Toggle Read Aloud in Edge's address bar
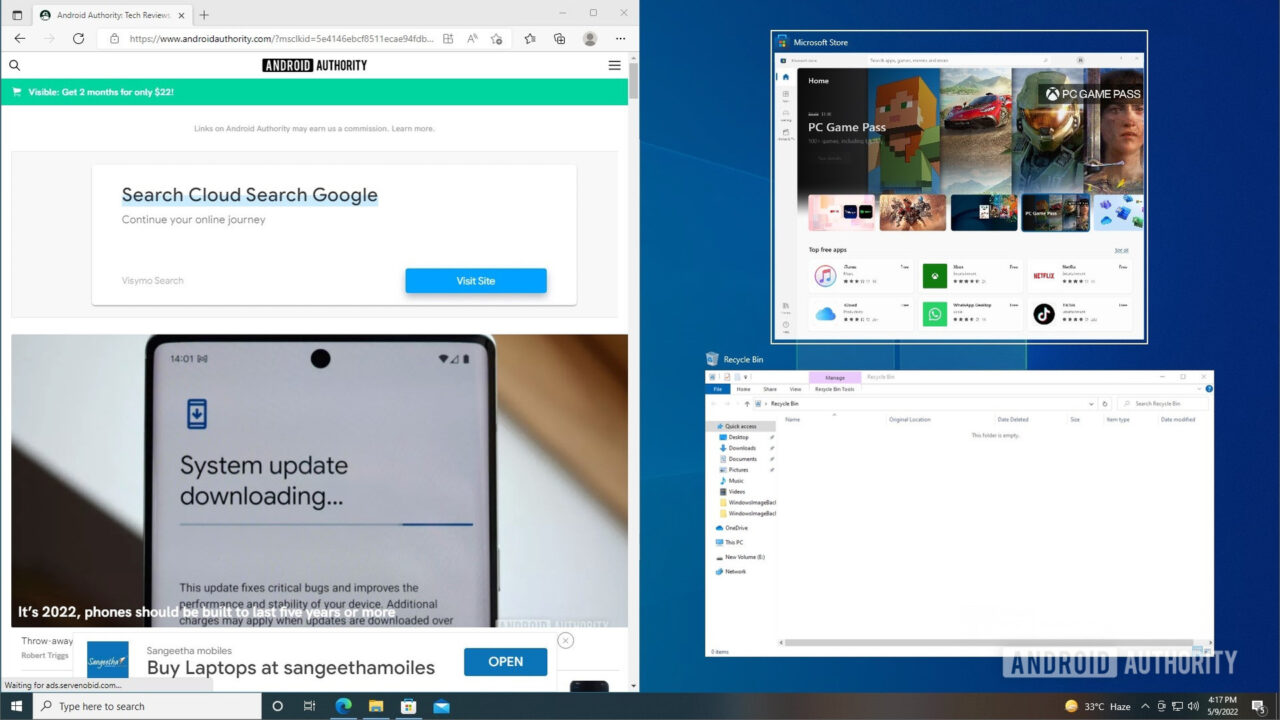Viewport: 1280px width, 720px height. click(x=473, y=39)
